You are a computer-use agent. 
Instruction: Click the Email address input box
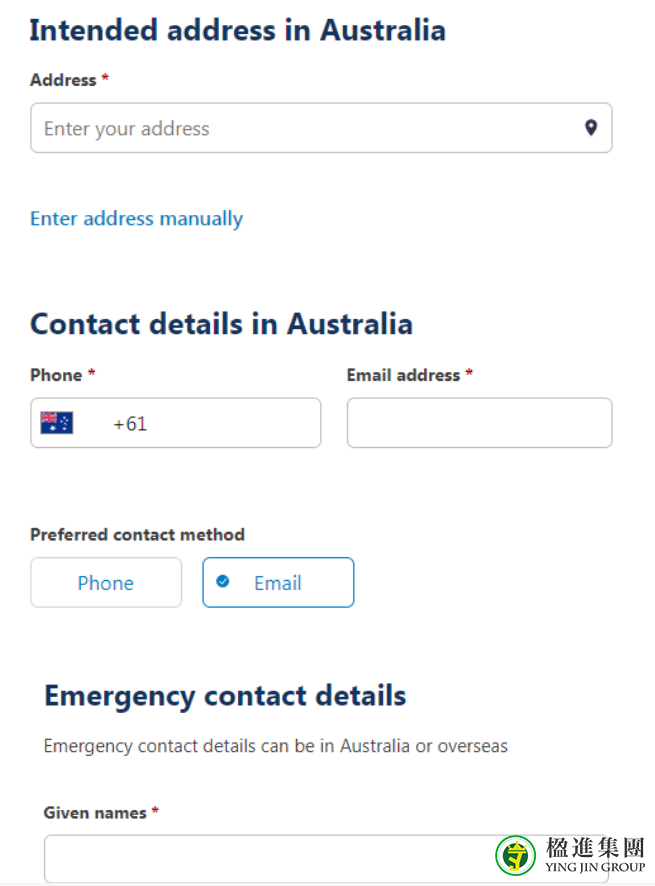click(x=479, y=423)
